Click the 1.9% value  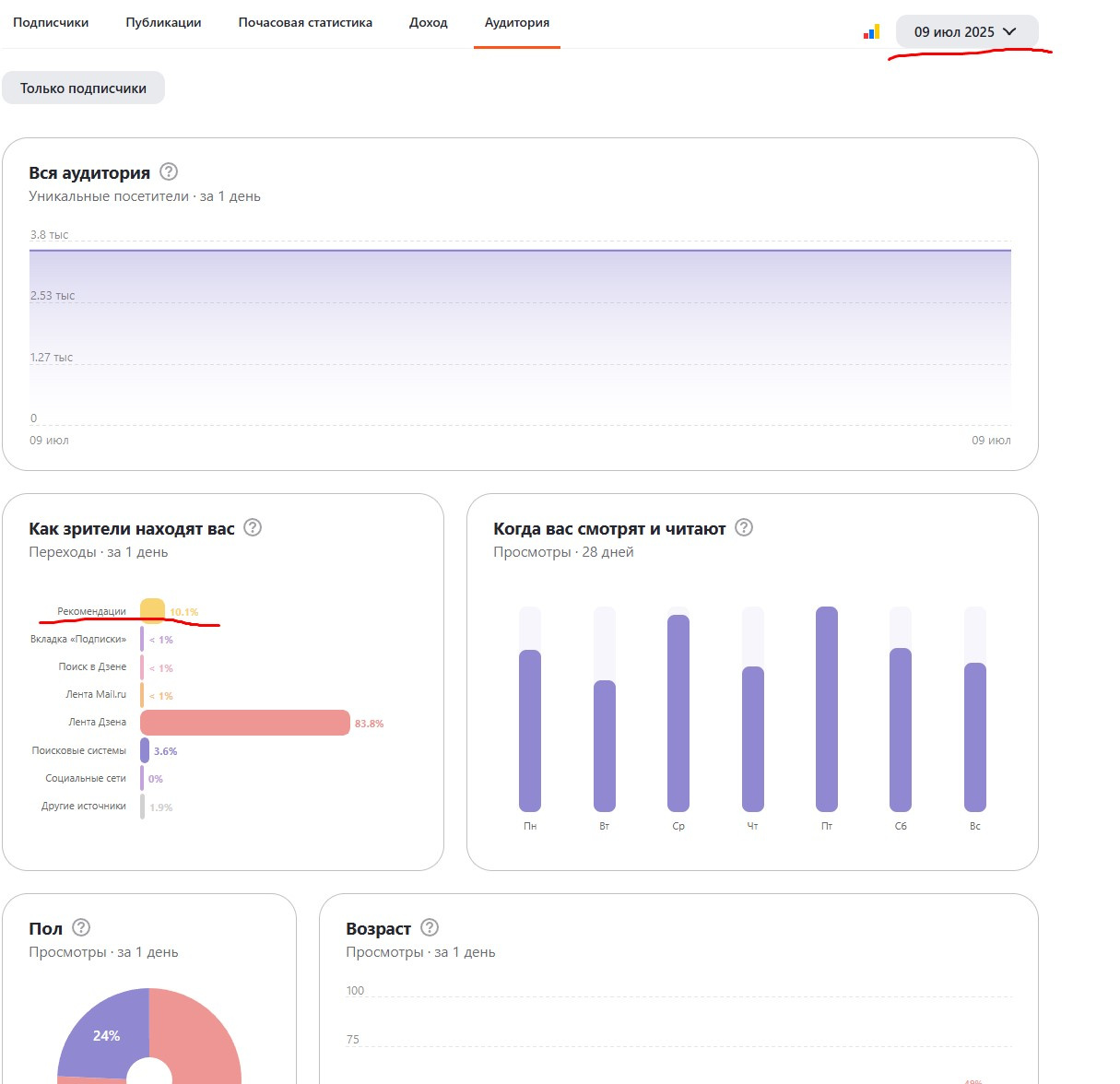point(161,807)
